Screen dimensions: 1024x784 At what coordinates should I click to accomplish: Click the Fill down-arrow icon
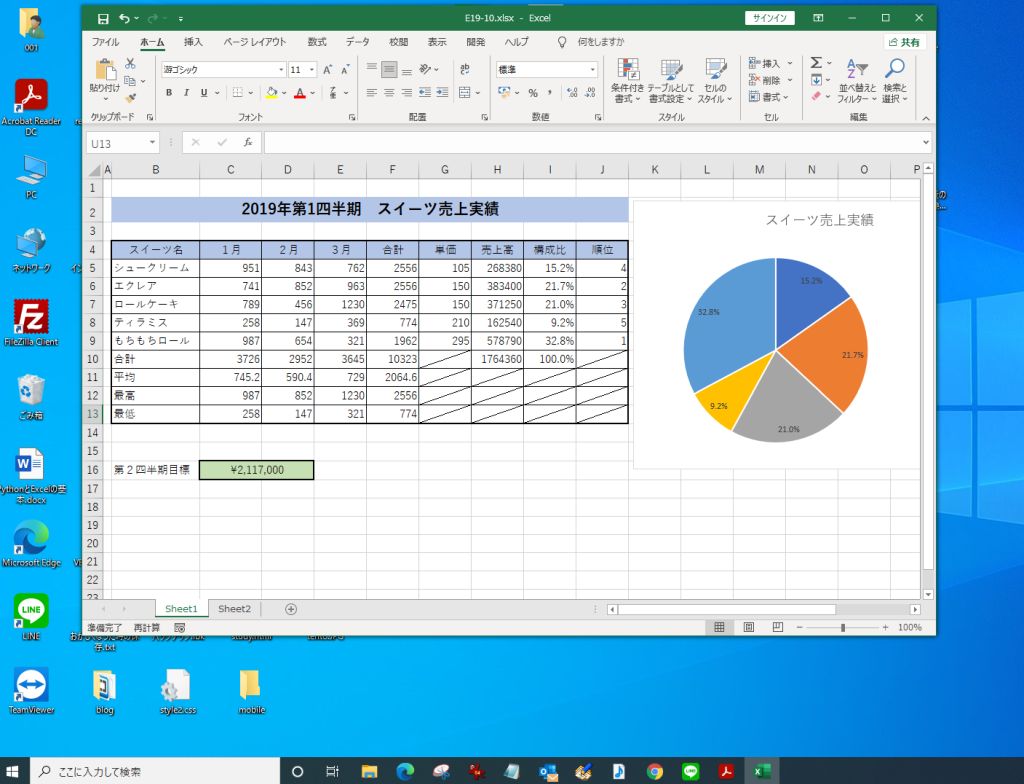click(x=816, y=80)
